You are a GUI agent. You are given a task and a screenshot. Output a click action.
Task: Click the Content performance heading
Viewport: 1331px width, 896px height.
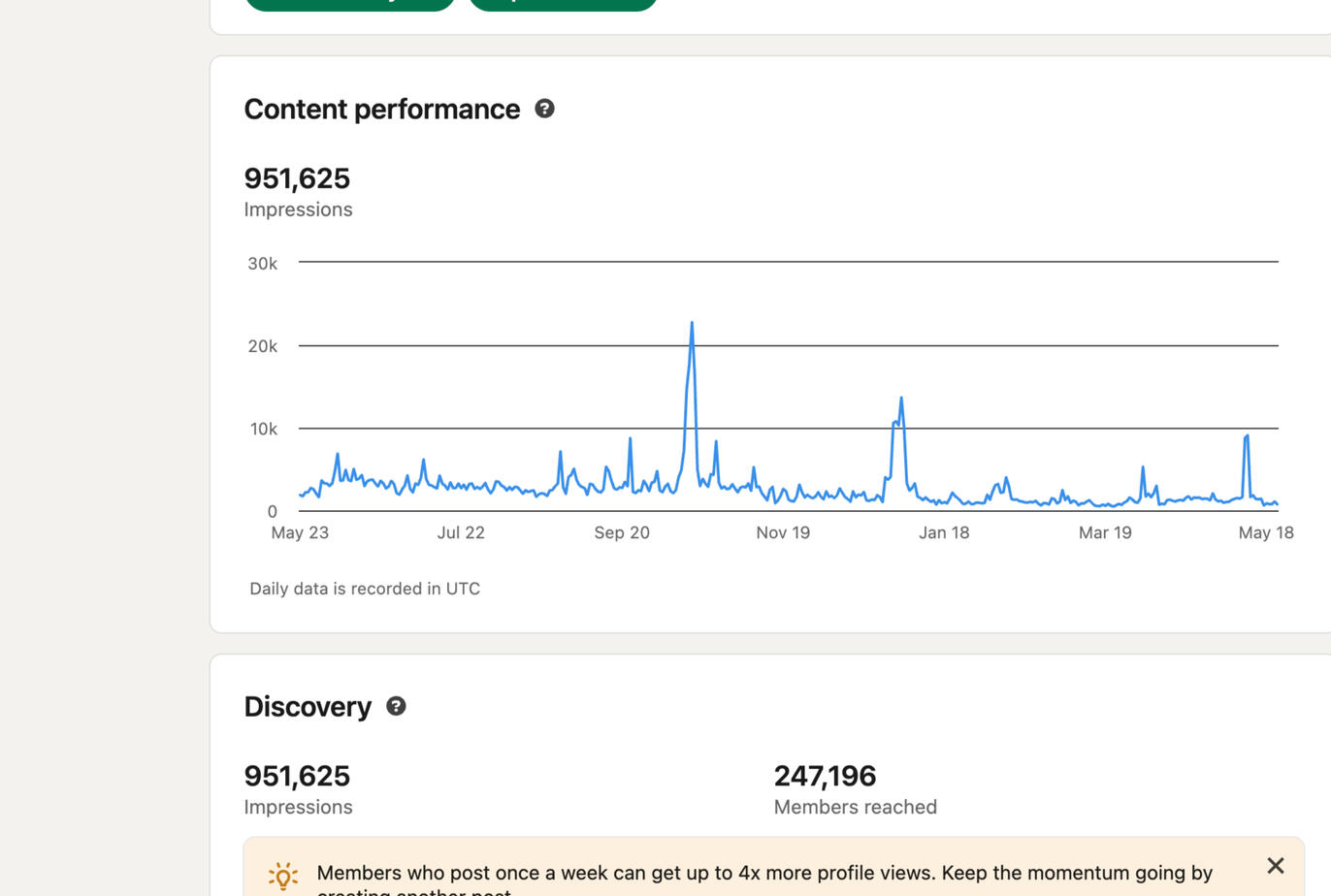[x=381, y=110]
